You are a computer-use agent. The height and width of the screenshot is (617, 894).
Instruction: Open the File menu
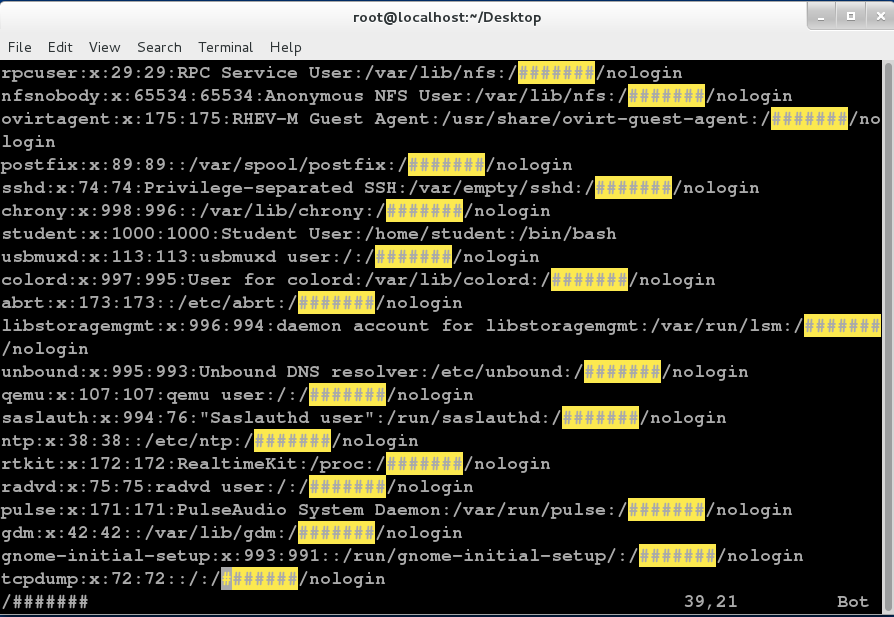[19, 47]
